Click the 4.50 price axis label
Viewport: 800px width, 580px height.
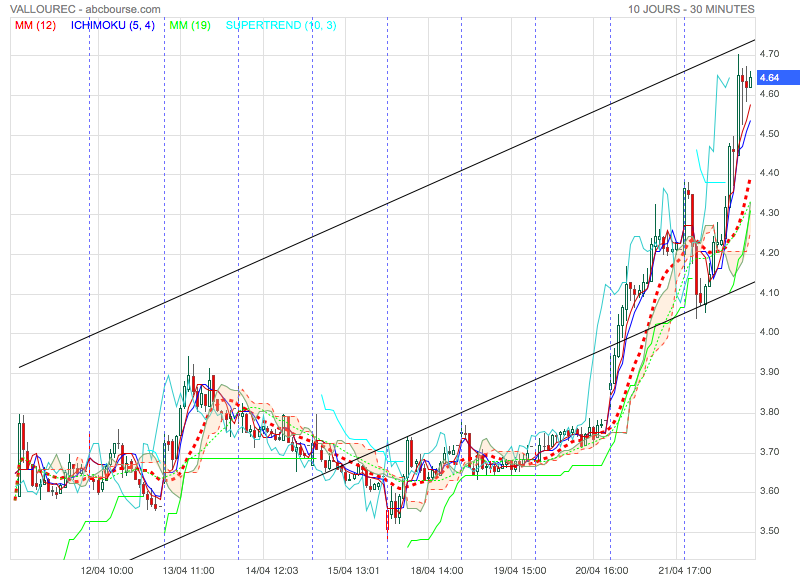point(769,134)
